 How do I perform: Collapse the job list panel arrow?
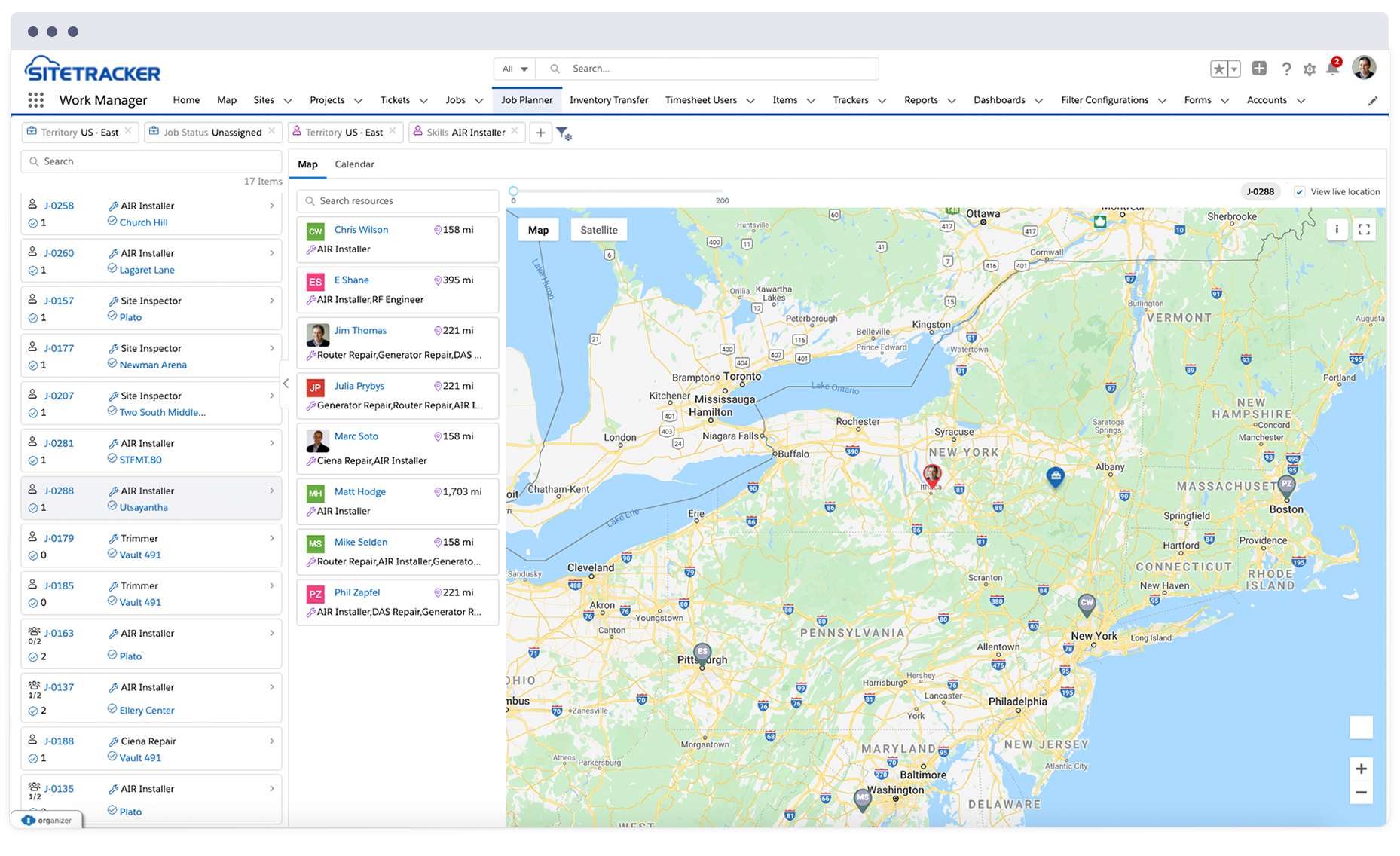[286, 384]
